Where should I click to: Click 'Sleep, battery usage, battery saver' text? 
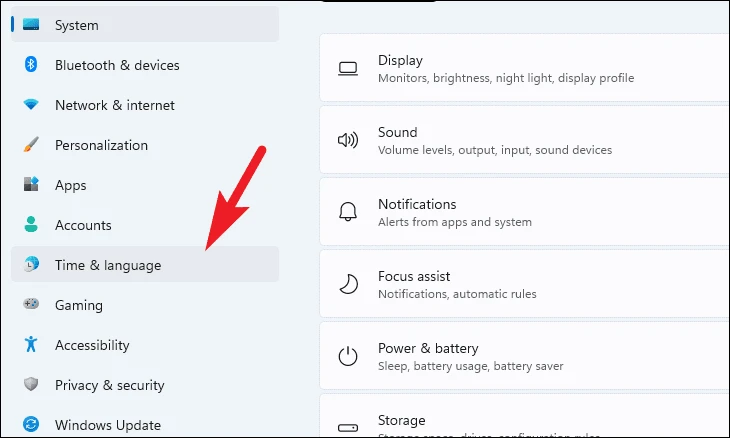pyautogui.click(x=471, y=366)
